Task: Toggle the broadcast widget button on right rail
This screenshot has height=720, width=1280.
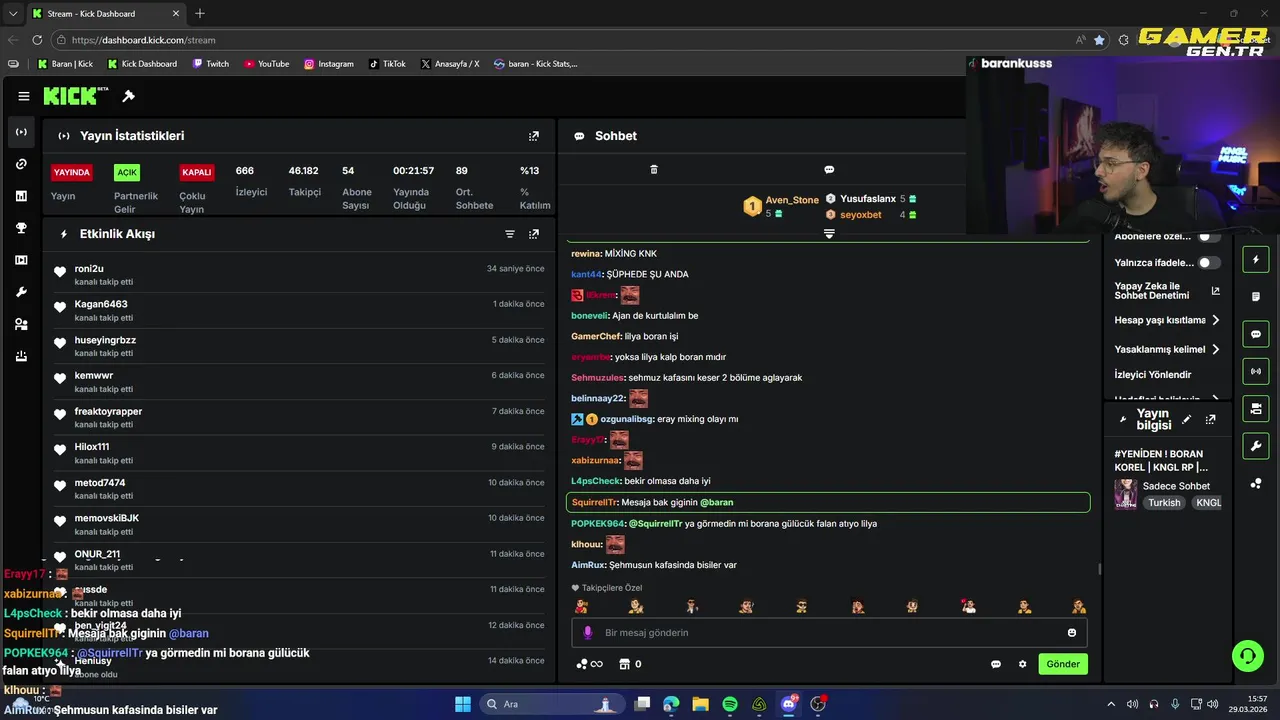Action: pyautogui.click(x=1256, y=371)
